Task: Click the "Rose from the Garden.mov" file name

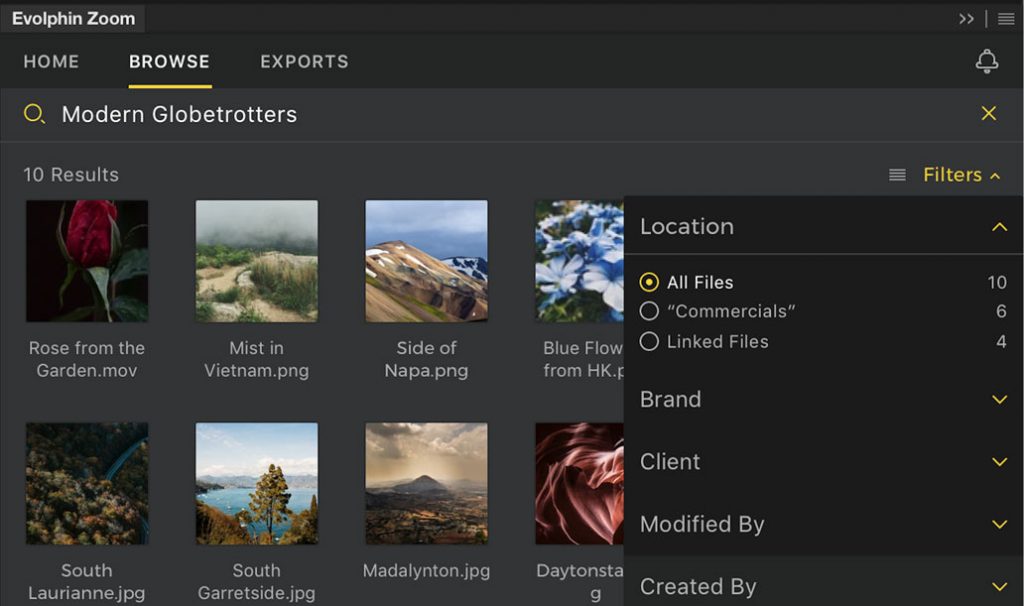Action: tap(87, 359)
